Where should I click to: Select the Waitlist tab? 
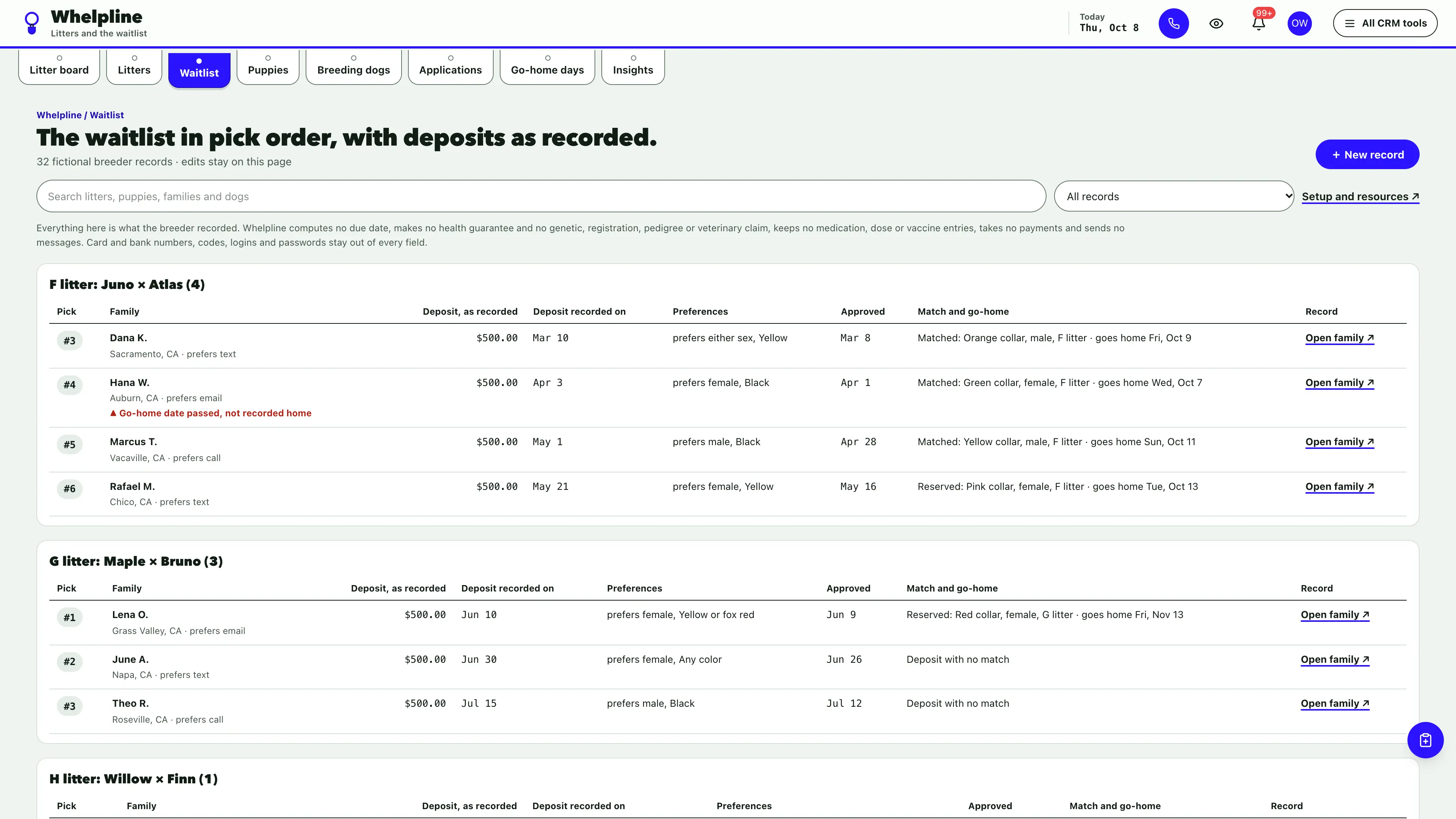[199, 70]
